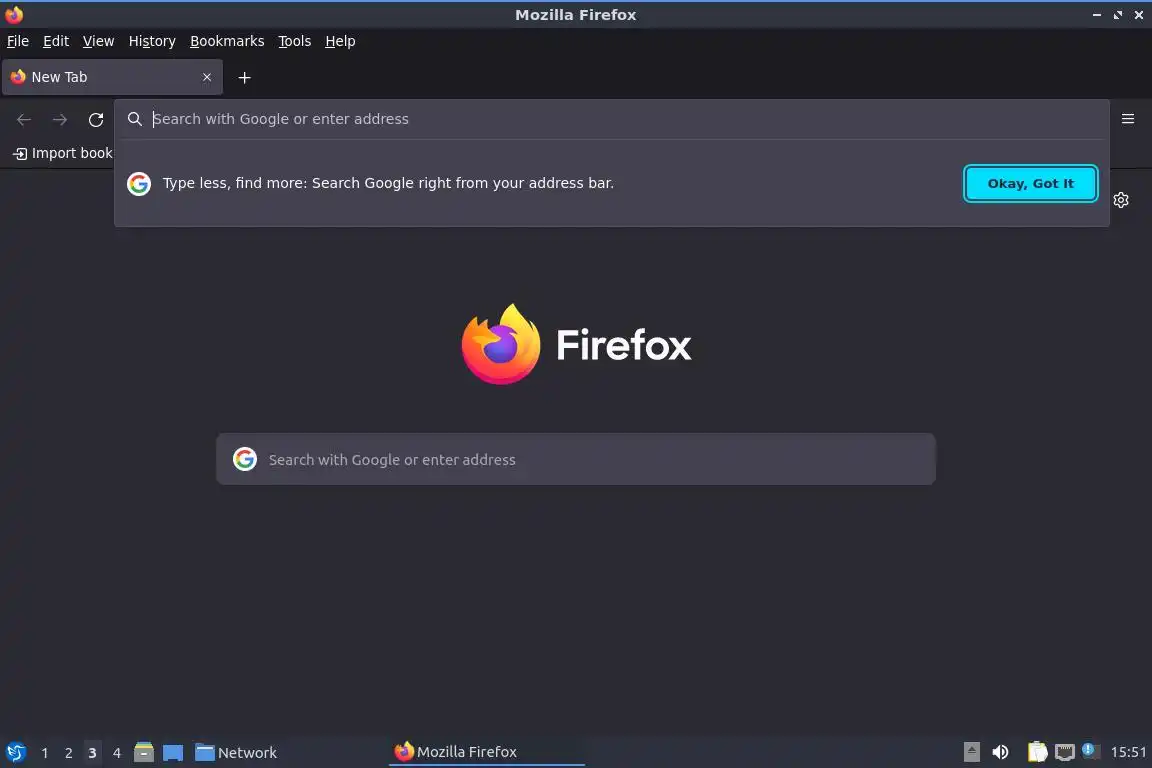Open the Firefox hamburger application menu

(x=1128, y=119)
